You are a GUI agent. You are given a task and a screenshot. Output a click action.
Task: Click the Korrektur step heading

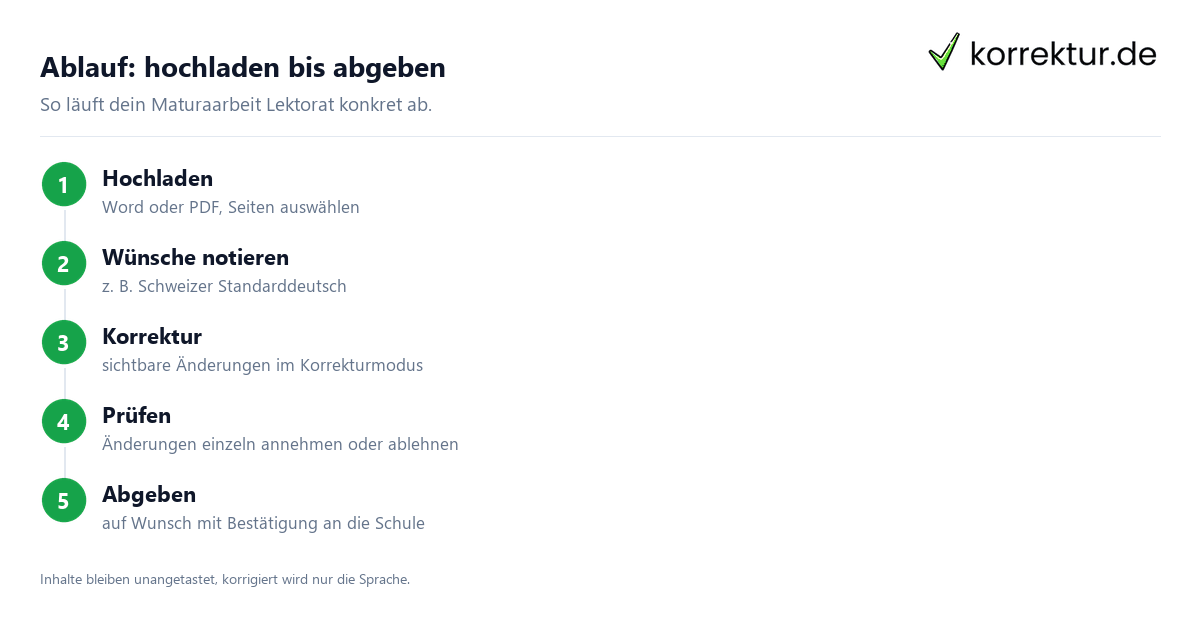click(x=152, y=337)
